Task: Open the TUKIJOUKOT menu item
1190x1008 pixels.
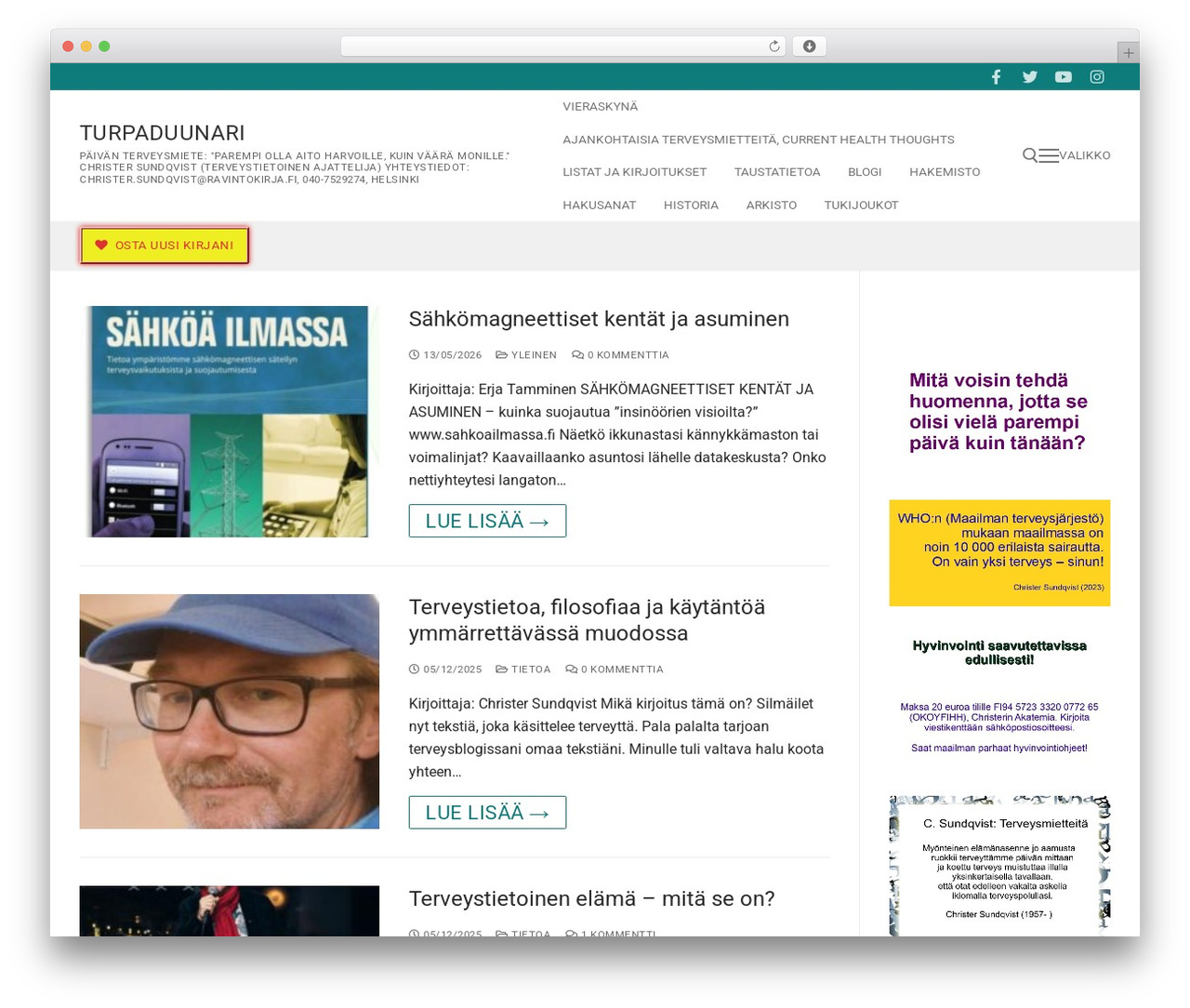Action: coord(861,206)
